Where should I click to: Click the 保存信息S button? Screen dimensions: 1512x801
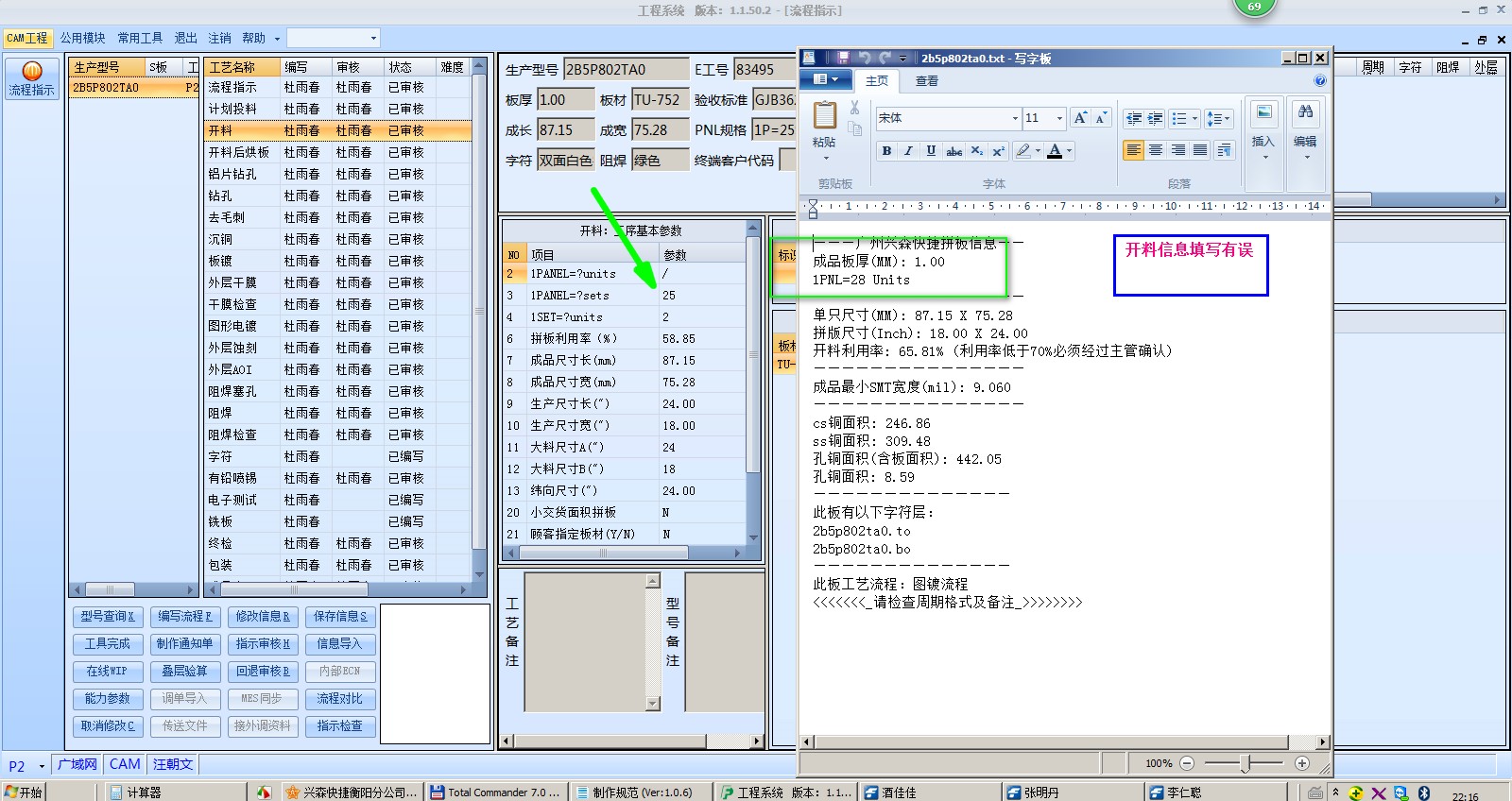click(x=340, y=616)
